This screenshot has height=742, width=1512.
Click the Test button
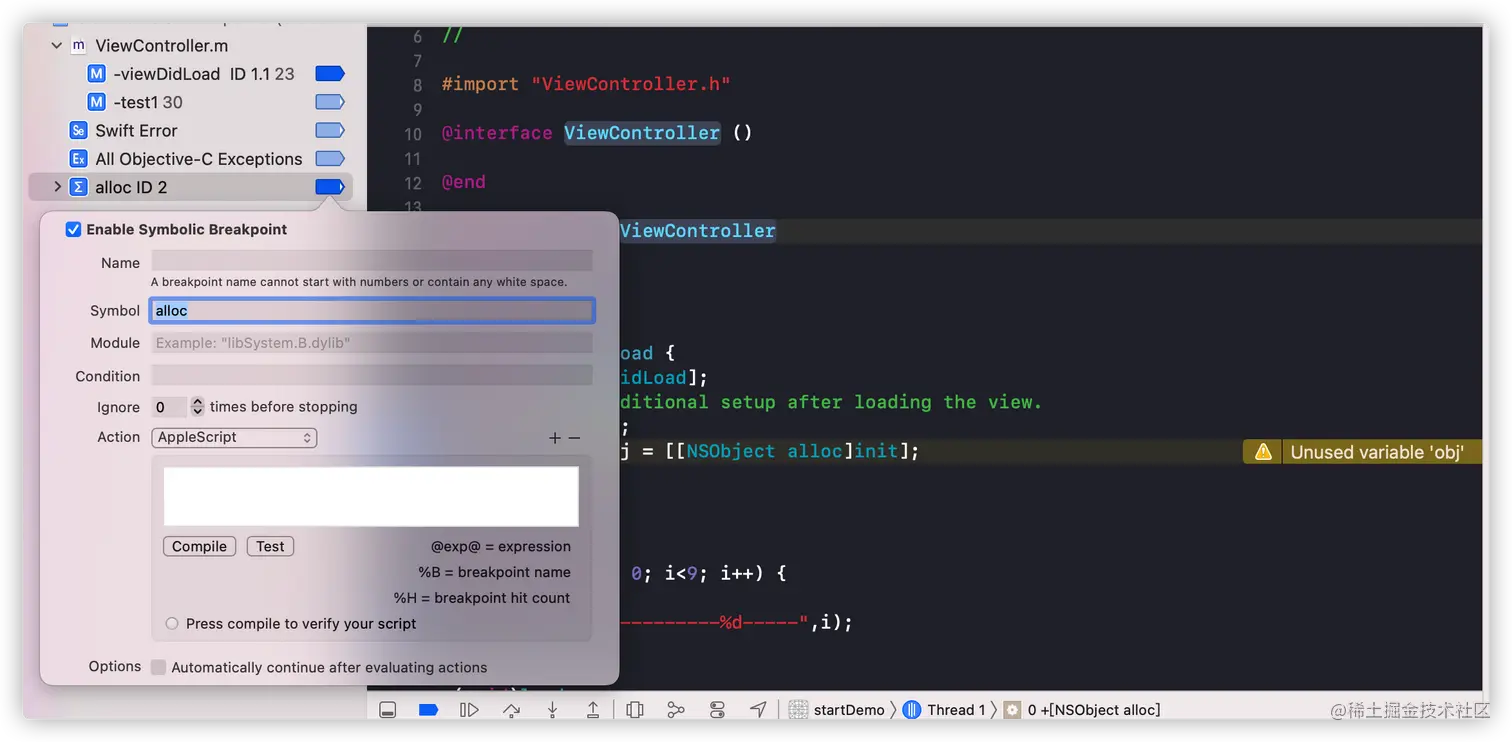[270, 546]
